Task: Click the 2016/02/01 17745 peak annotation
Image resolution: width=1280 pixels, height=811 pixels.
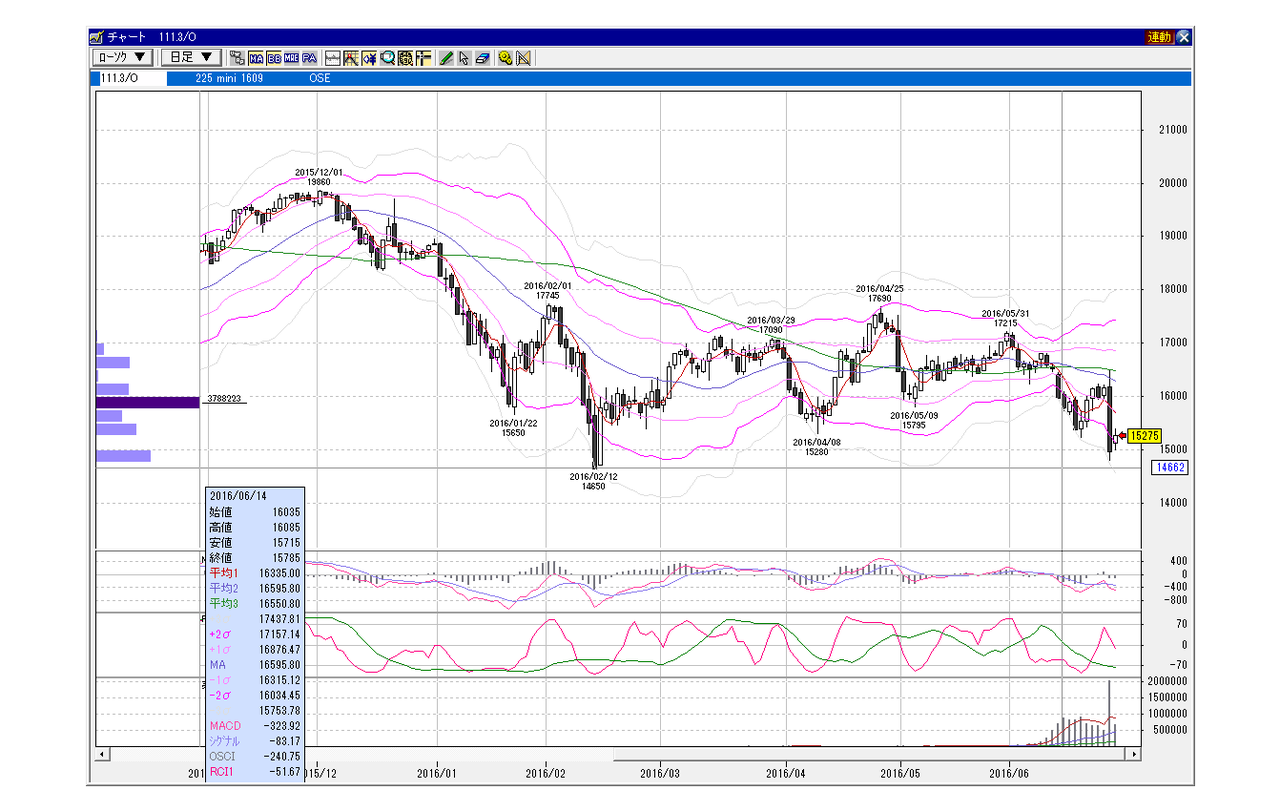Action: point(548,290)
